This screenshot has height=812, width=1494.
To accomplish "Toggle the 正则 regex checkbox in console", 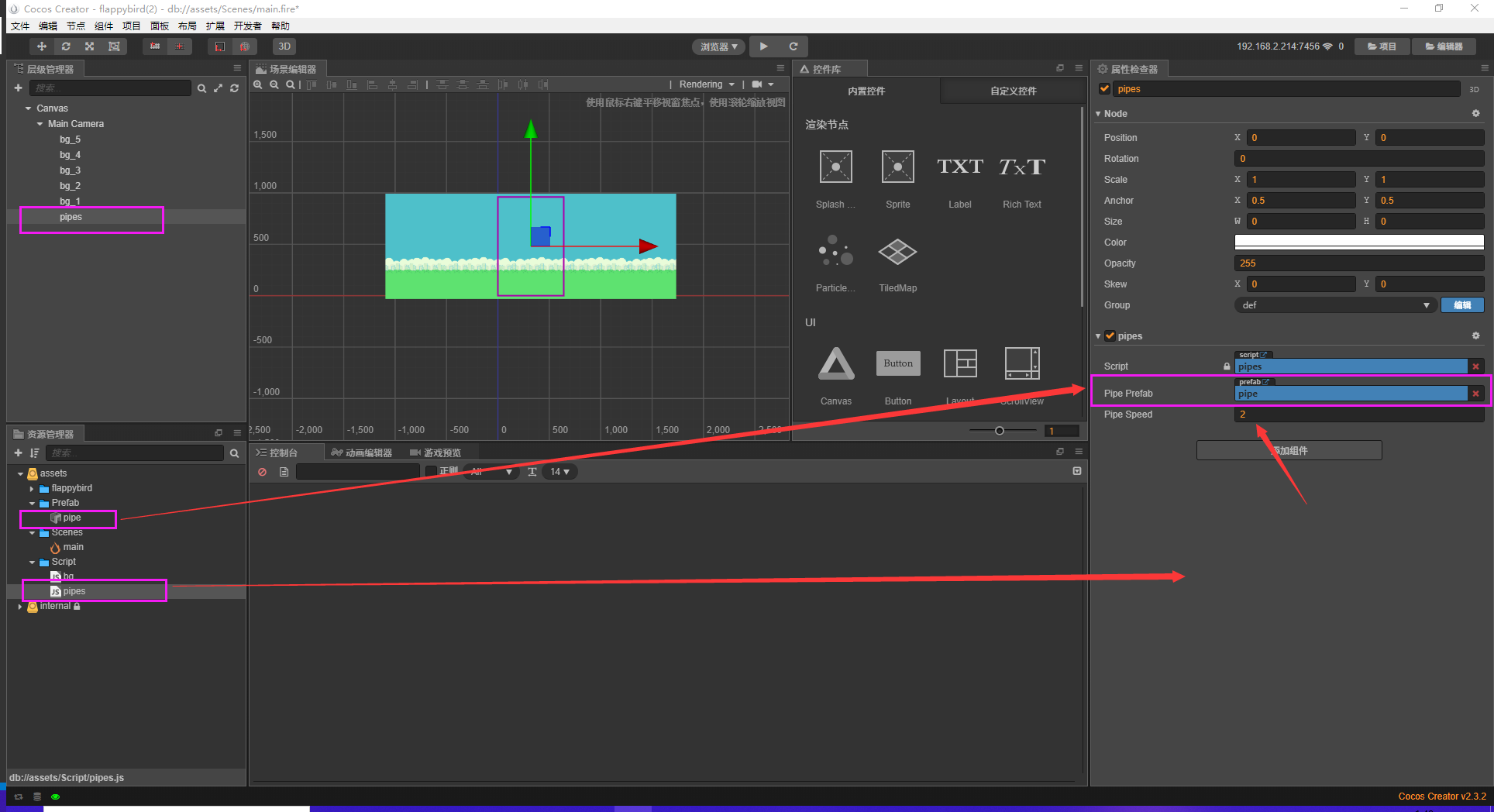I will pyautogui.click(x=432, y=471).
